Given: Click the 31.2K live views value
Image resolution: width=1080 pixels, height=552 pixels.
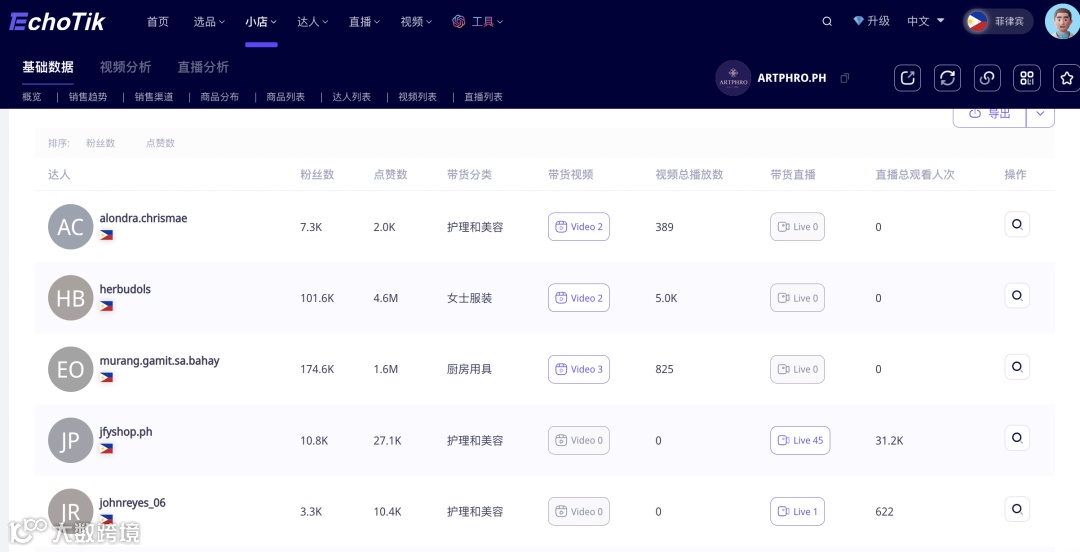Looking at the screenshot, I should pyautogui.click(x=889, y=440).
